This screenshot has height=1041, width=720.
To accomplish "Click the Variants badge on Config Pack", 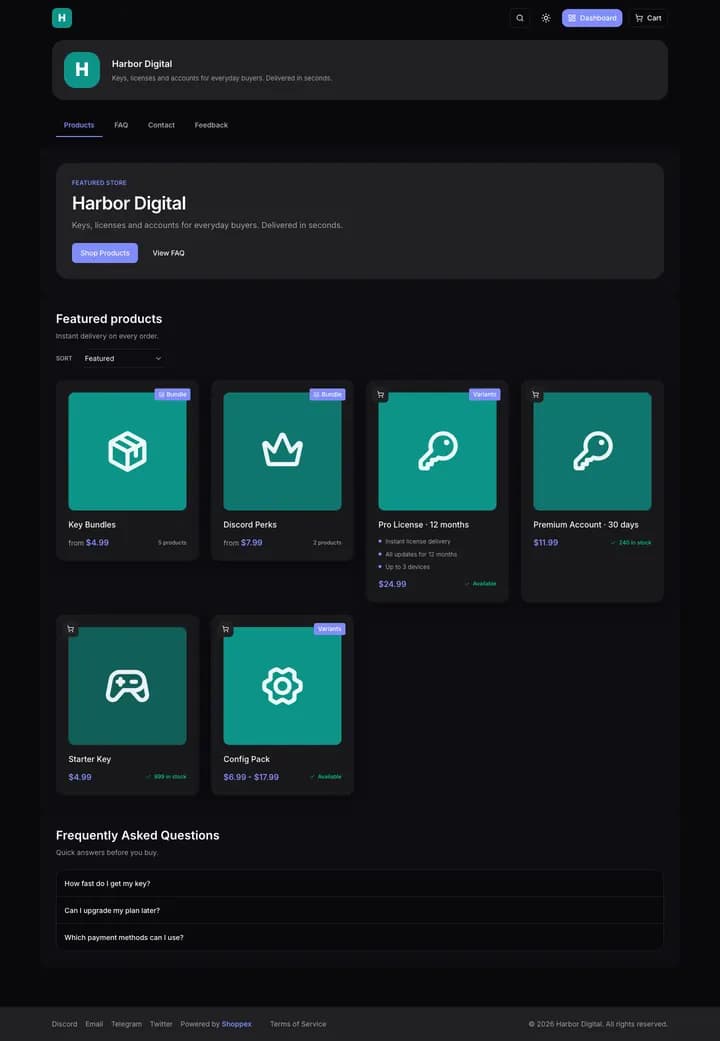I will click(x=329, y=629).
